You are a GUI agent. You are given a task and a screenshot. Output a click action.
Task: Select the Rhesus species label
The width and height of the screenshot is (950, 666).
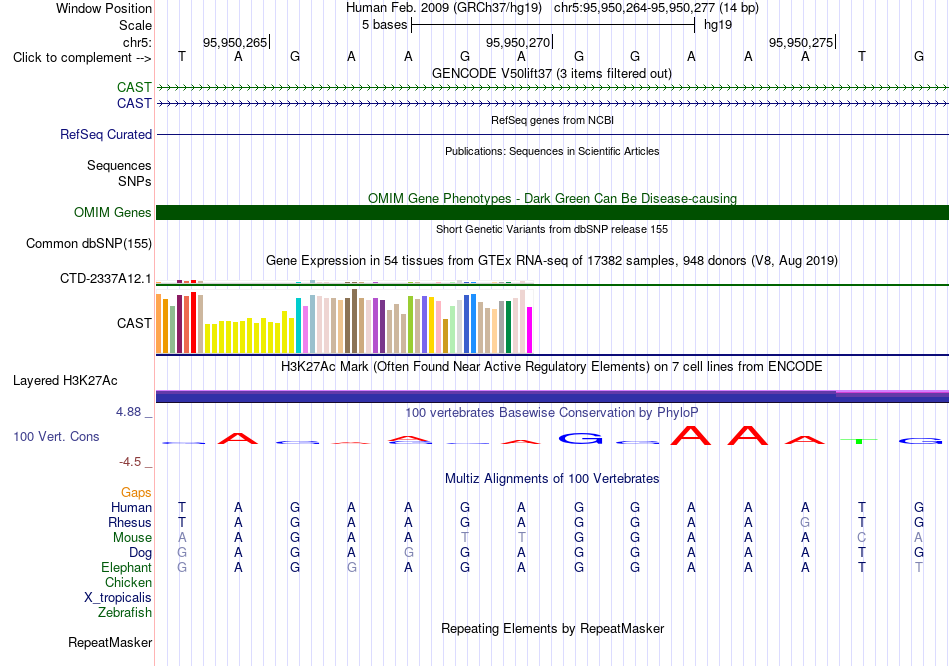pyautogui.click(x=130, y=522)
